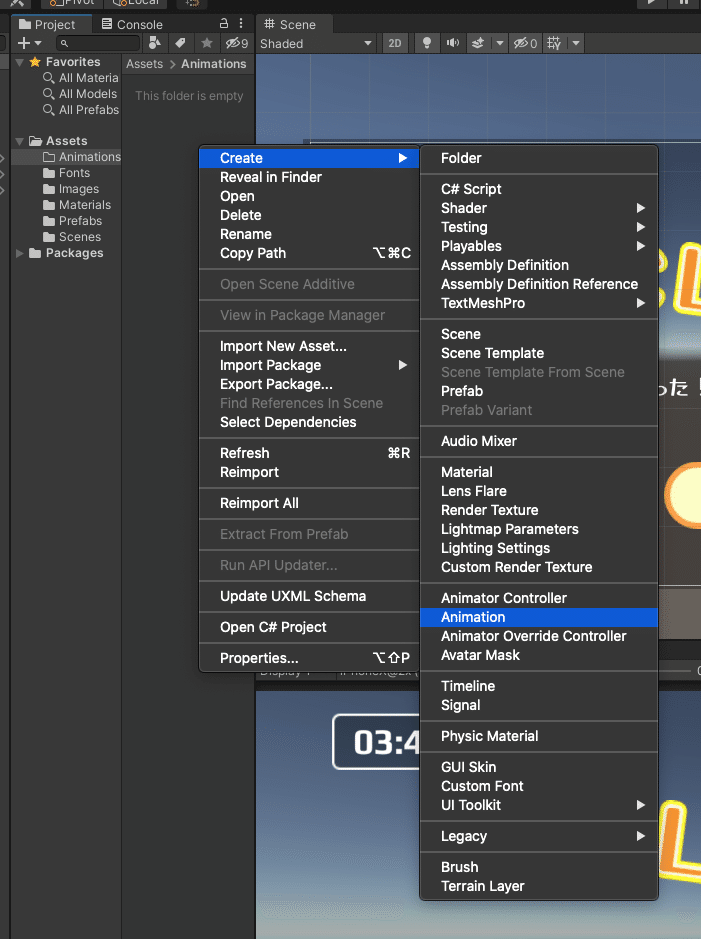Expand the Shader submenu
Image resolution: width=701 pixels, height=939 pixels.
pyautogui.click(x=539, y=208)
